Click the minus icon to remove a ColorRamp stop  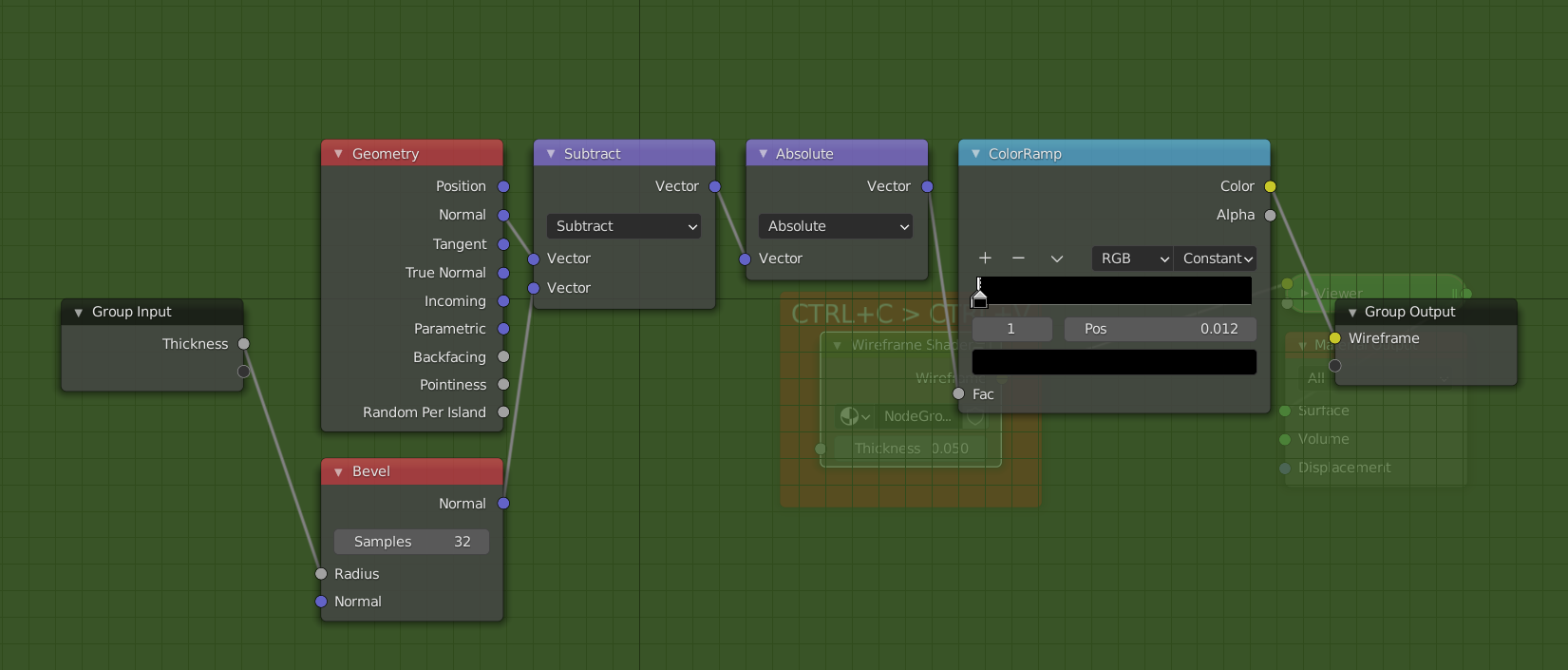click(x=1018, y=258)
